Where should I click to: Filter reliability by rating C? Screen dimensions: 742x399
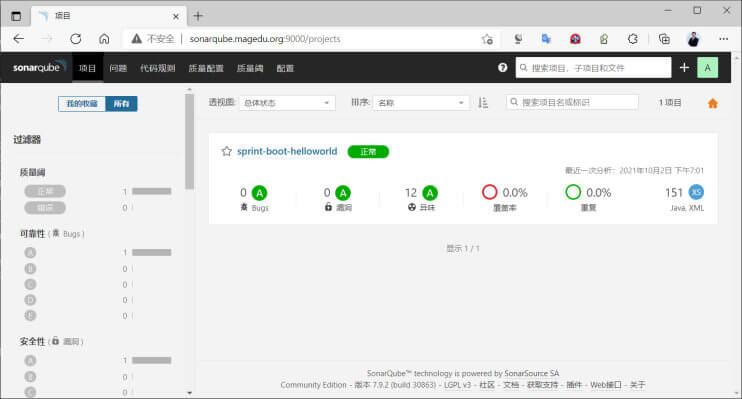30,284
